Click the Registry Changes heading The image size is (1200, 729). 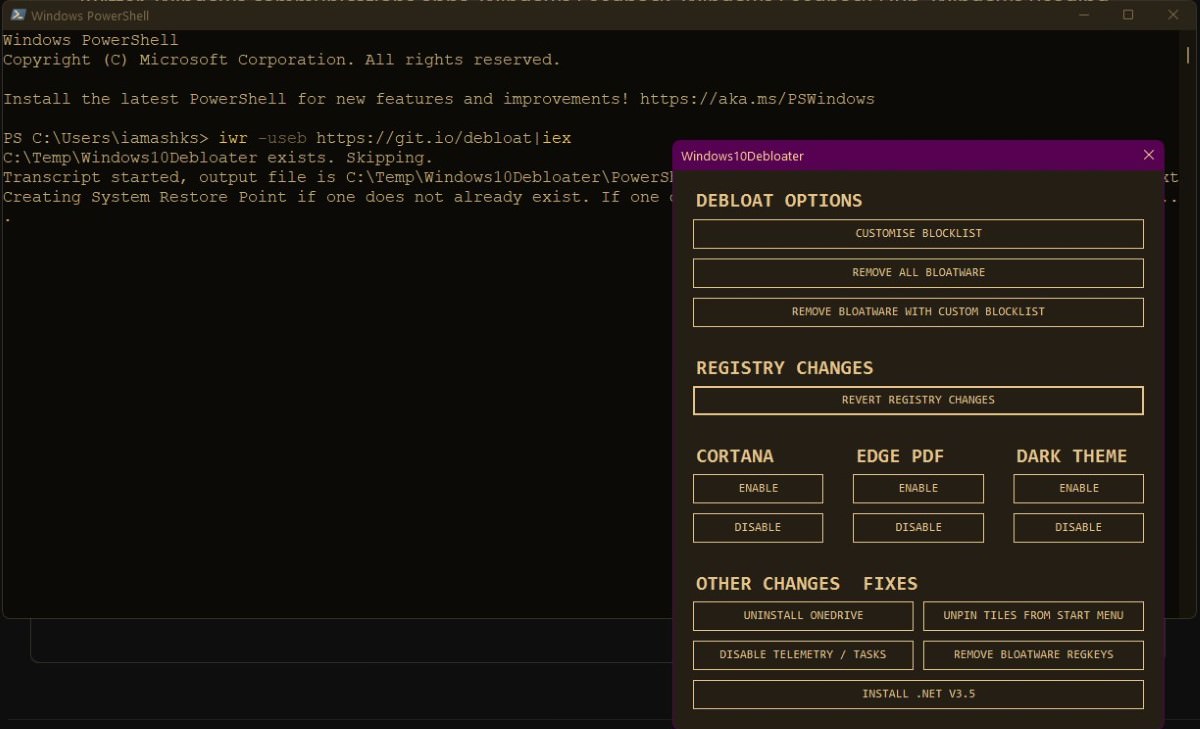785,368
